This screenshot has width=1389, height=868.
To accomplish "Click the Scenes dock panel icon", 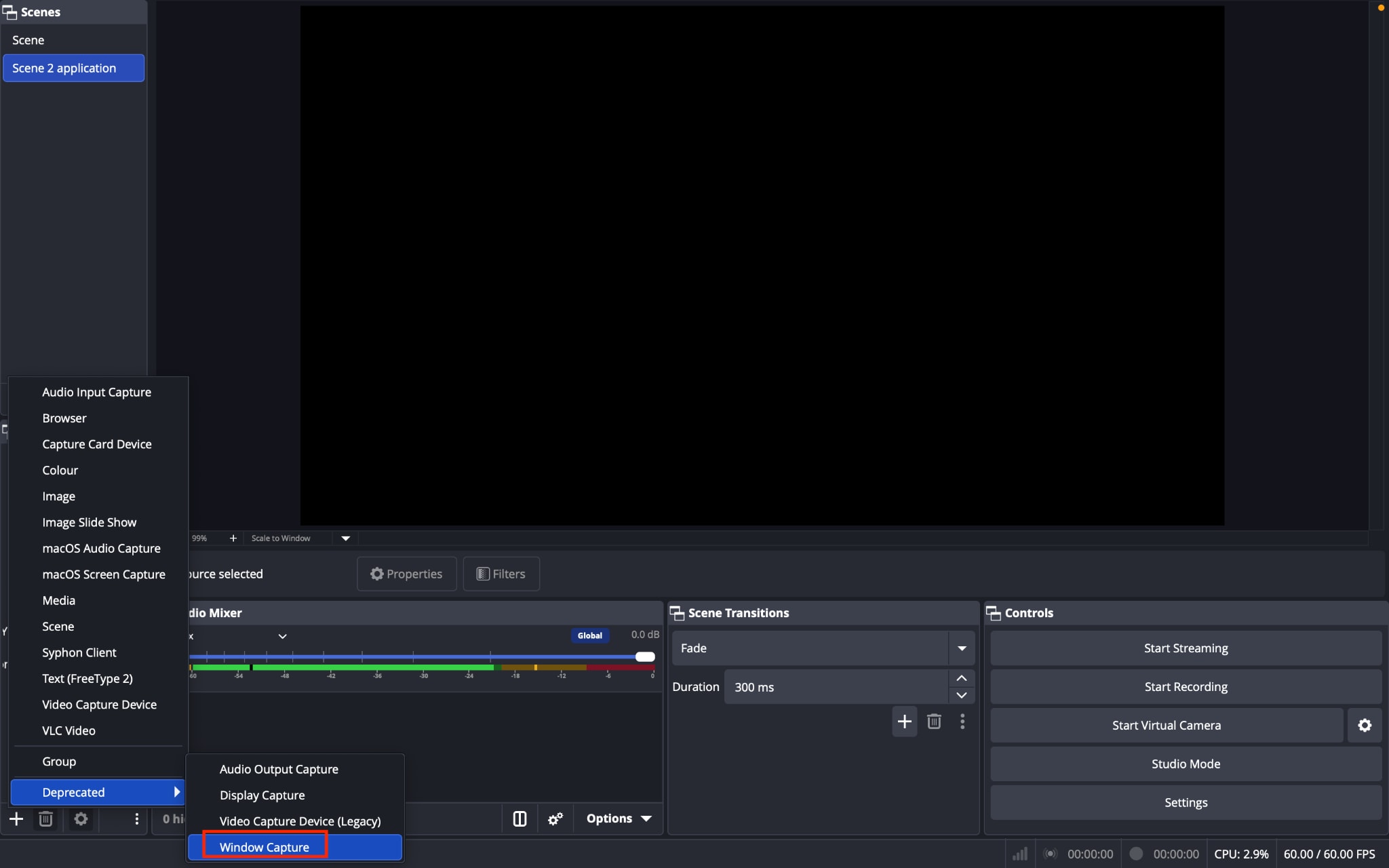I will (x=9, y=12).
